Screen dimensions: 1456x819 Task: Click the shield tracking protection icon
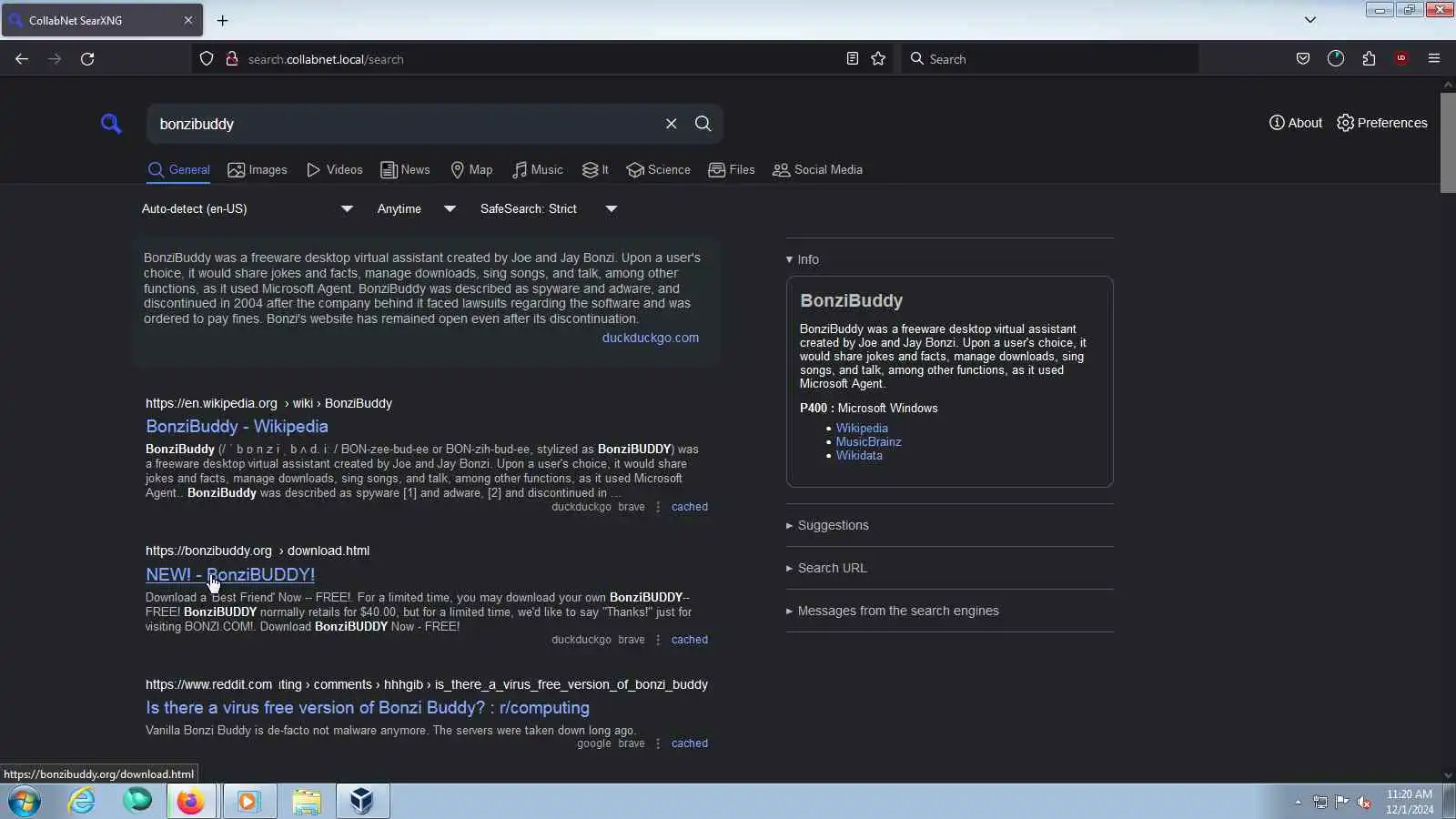pos(207,59)
